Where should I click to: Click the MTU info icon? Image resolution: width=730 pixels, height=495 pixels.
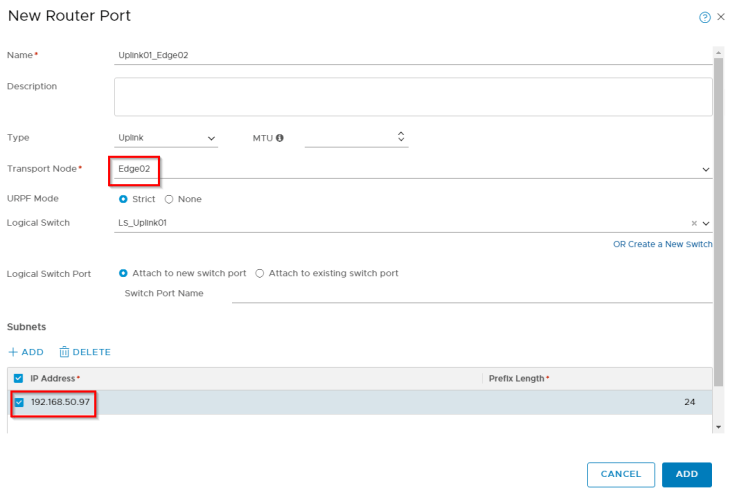pyautogui.click(x=279, y=138)
